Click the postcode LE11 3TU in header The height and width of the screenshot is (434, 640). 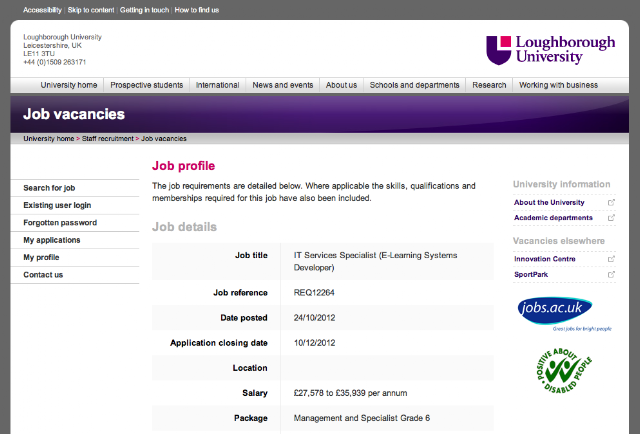click(39, 53)
